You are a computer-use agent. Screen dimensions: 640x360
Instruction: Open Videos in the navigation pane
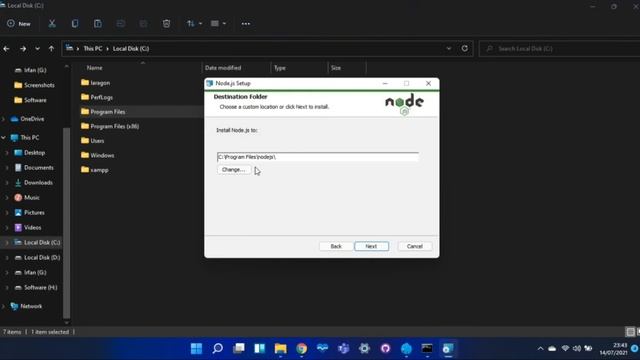28,227
